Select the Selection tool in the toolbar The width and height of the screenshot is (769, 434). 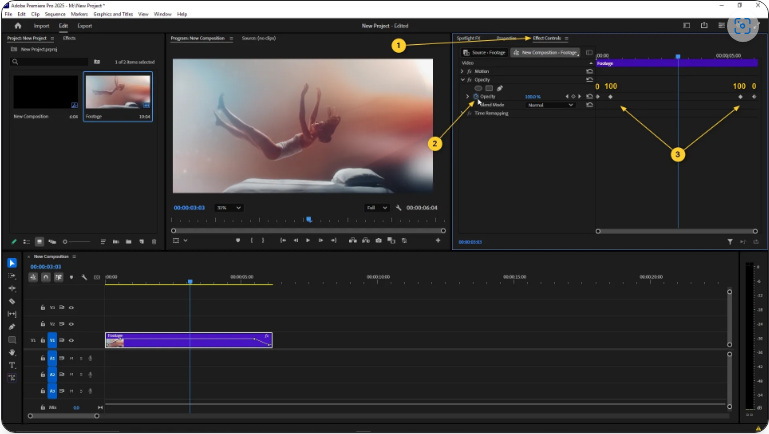(x=12, y=263)
